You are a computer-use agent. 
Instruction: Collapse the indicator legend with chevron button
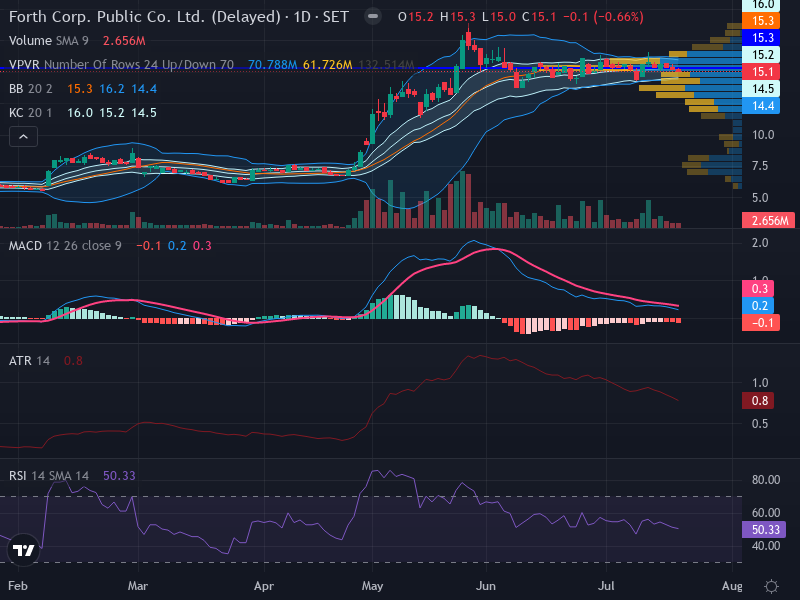tap(23, 137)
